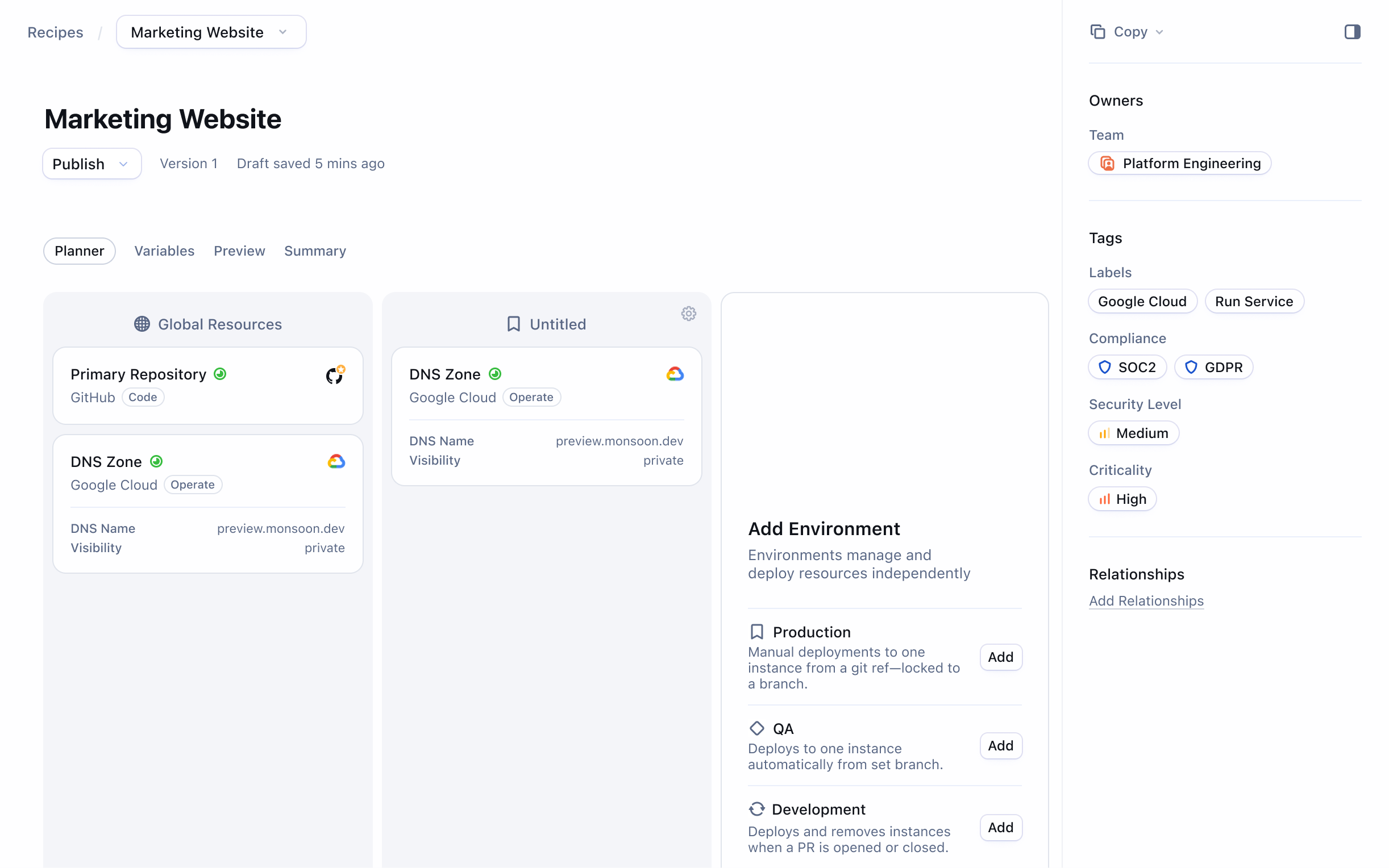Add the Production environment

tap(1000, 657)
